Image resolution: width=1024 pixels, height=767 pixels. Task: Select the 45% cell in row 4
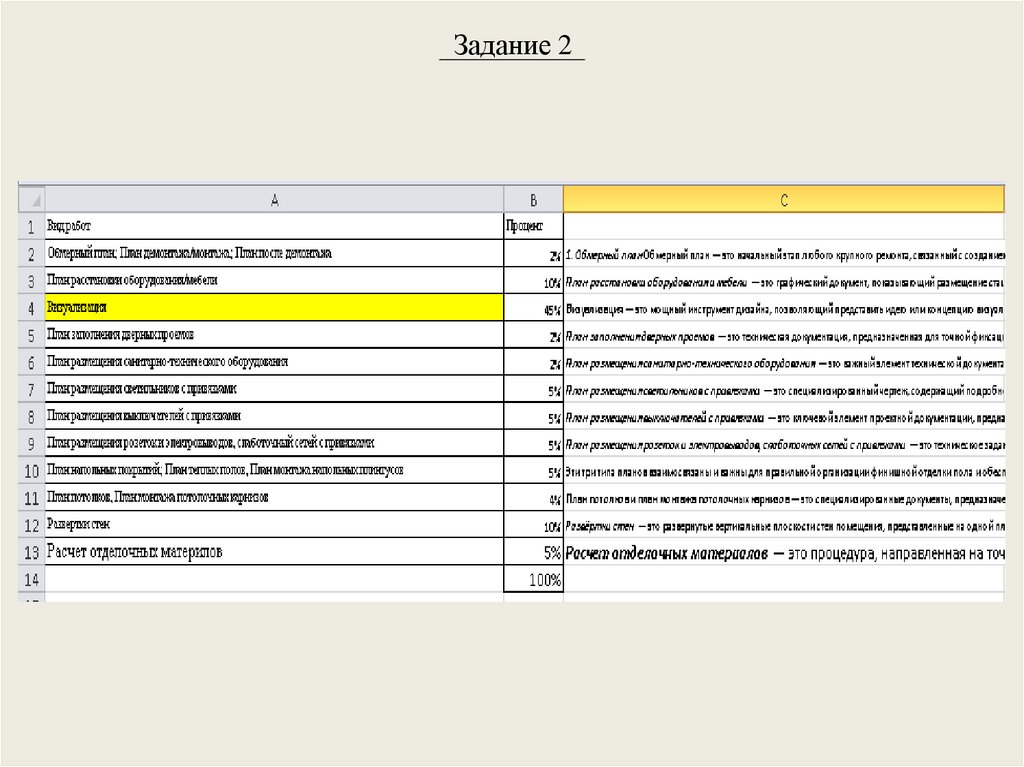[534, 308]
